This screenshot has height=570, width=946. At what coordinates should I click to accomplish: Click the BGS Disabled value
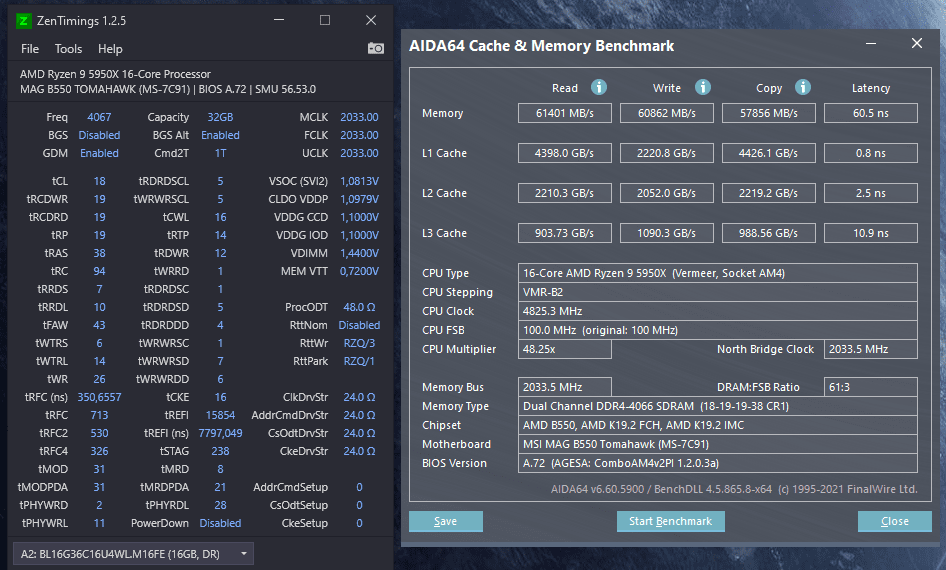point(99,135)
